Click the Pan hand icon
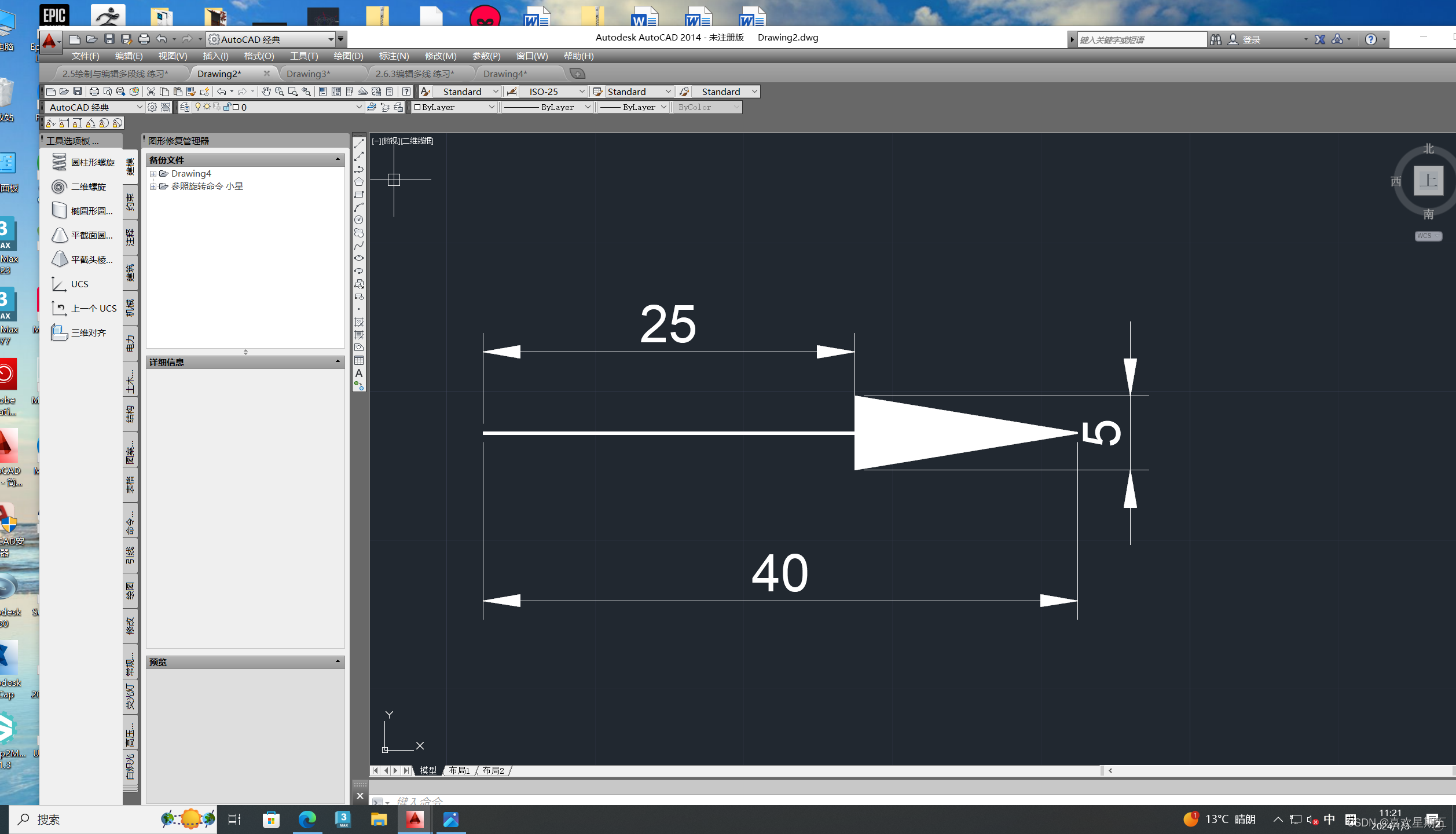The image size is (1456, 834). [x=266, y=92]
